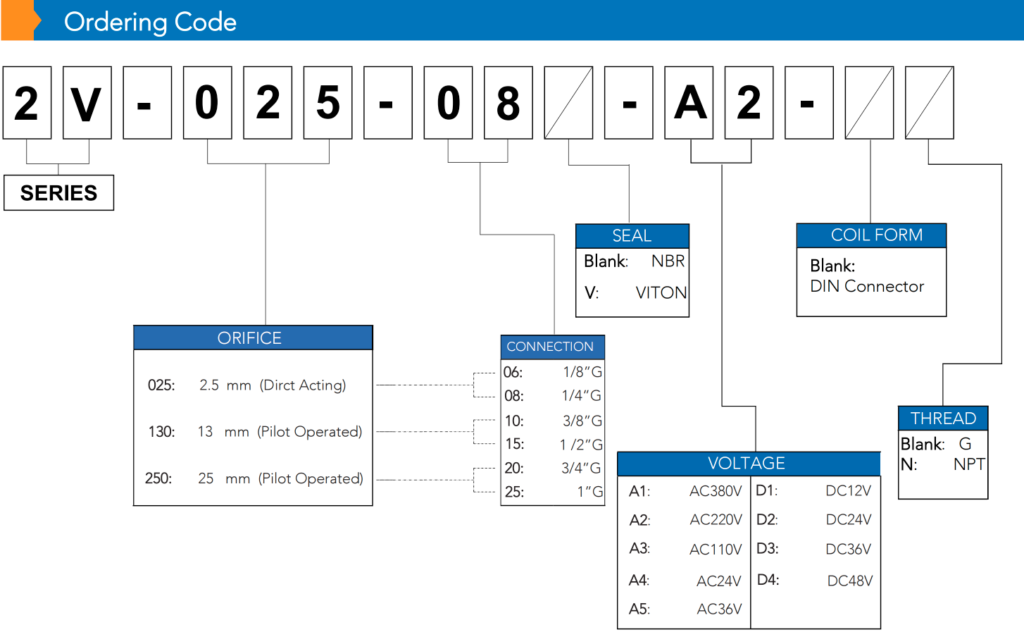The width and height of the screenshot is (1024, 632).
Task: Select the SERIES label box
Action: click(x=59, y=193)
